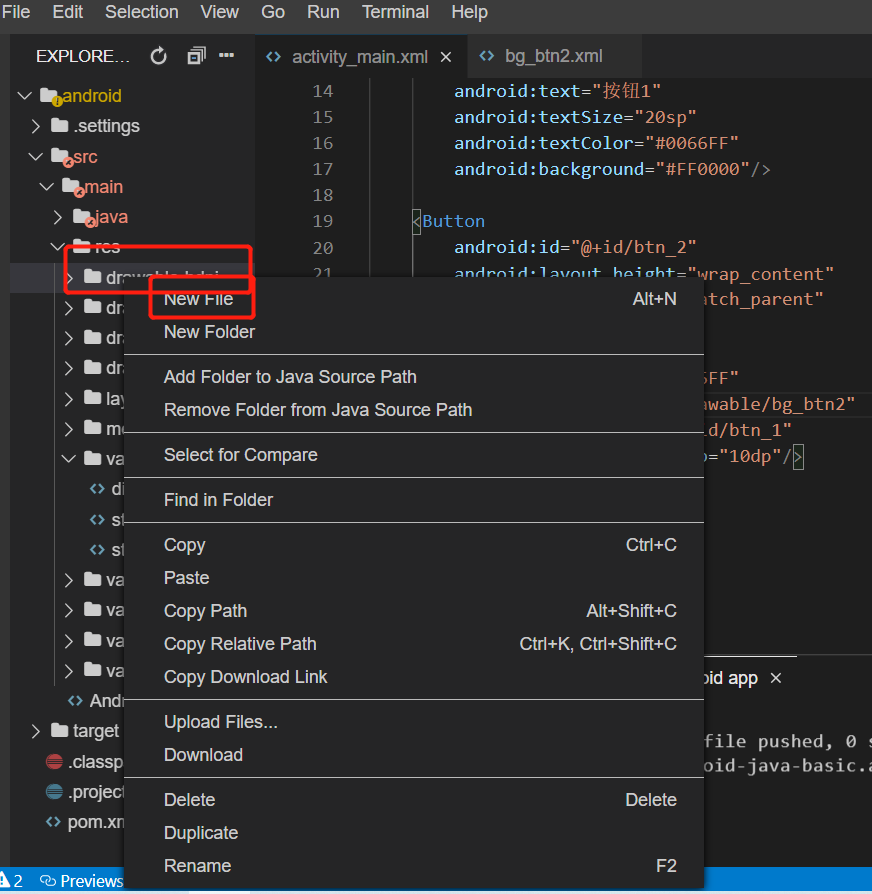The image size is (872, 894).
Task: Open the Terminal menu
Action: pyautogui.click(x=395, y=12)
